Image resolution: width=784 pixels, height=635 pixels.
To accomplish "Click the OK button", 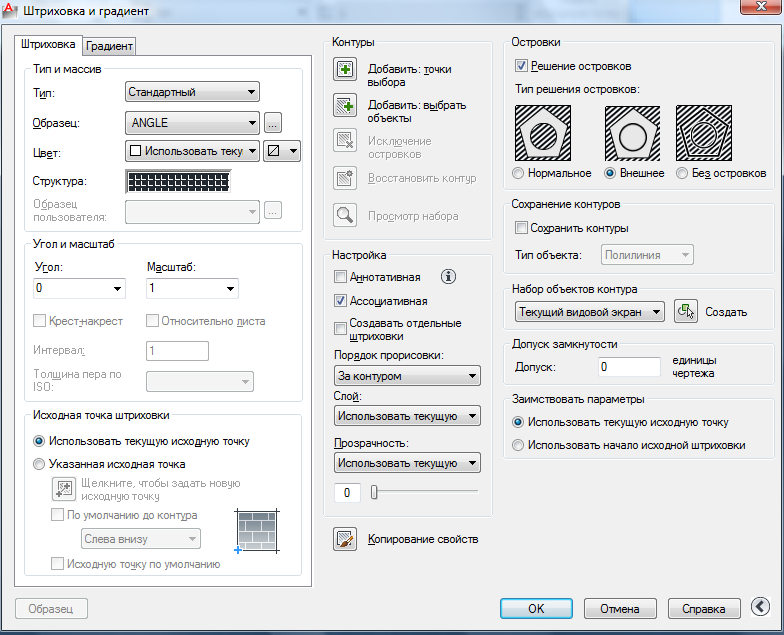I will click(x=536, y=608).
